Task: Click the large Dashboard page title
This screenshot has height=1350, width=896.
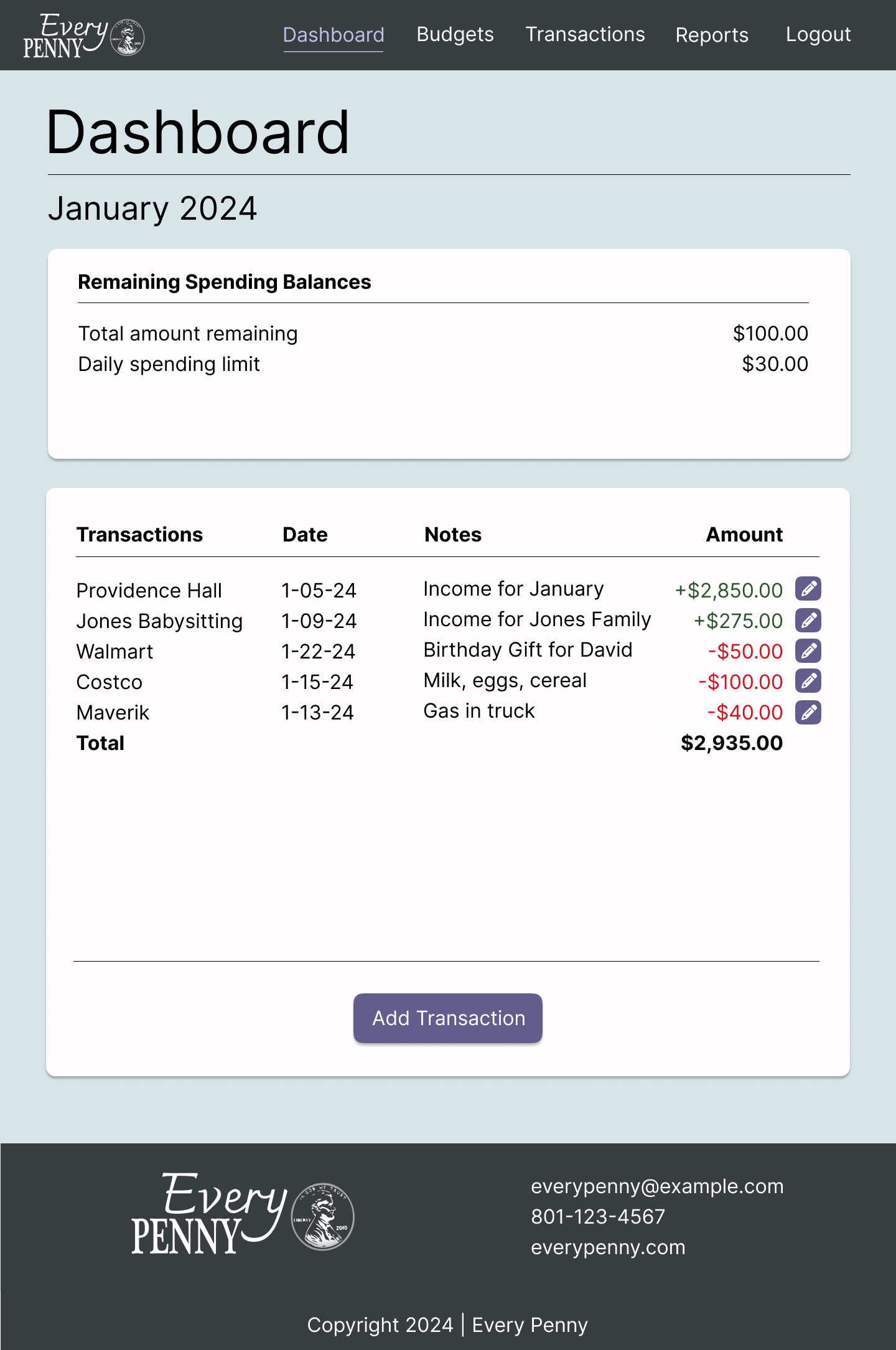Action: pos(198,132)
